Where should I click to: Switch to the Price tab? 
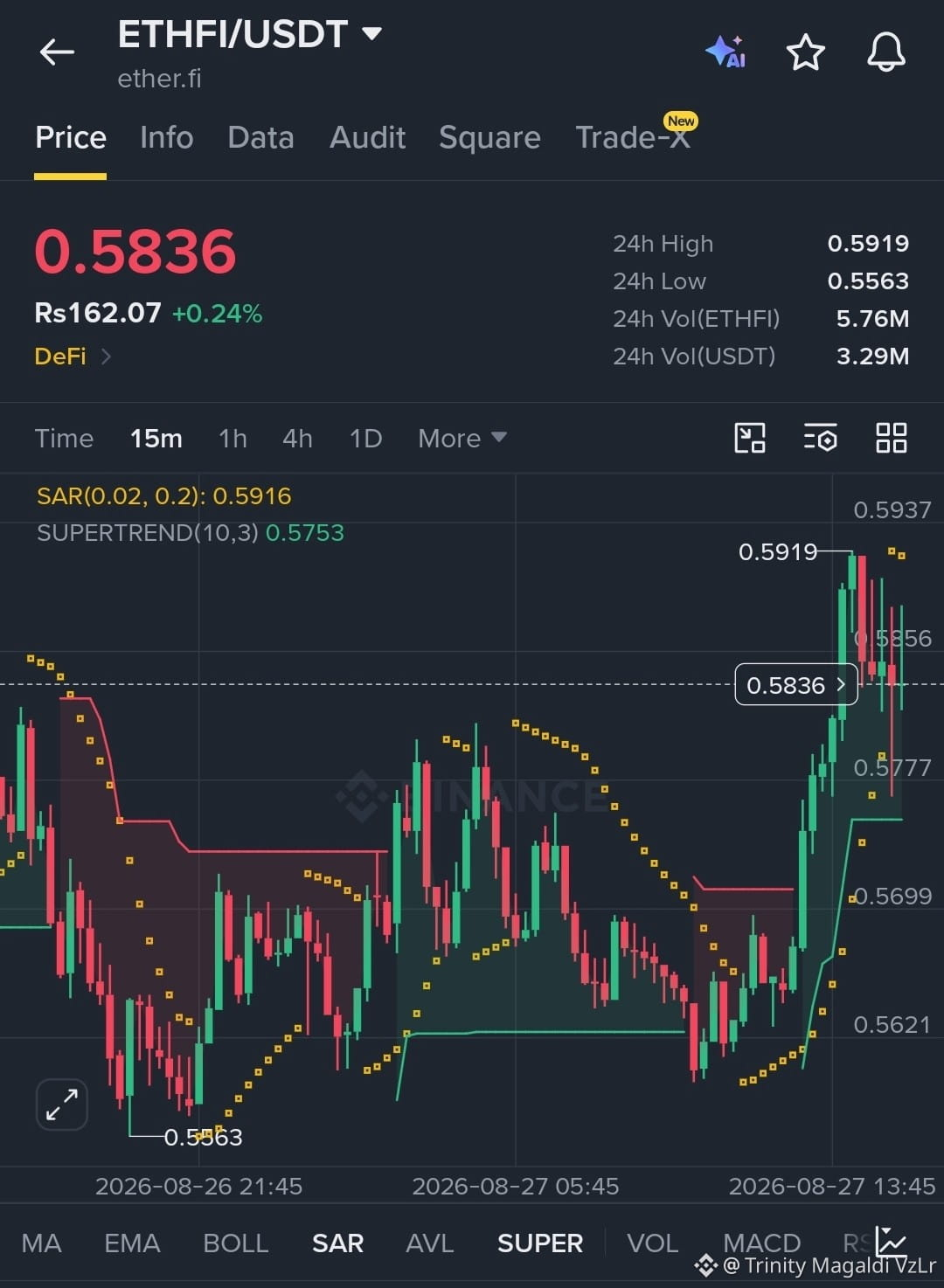[x=71, y=137]
